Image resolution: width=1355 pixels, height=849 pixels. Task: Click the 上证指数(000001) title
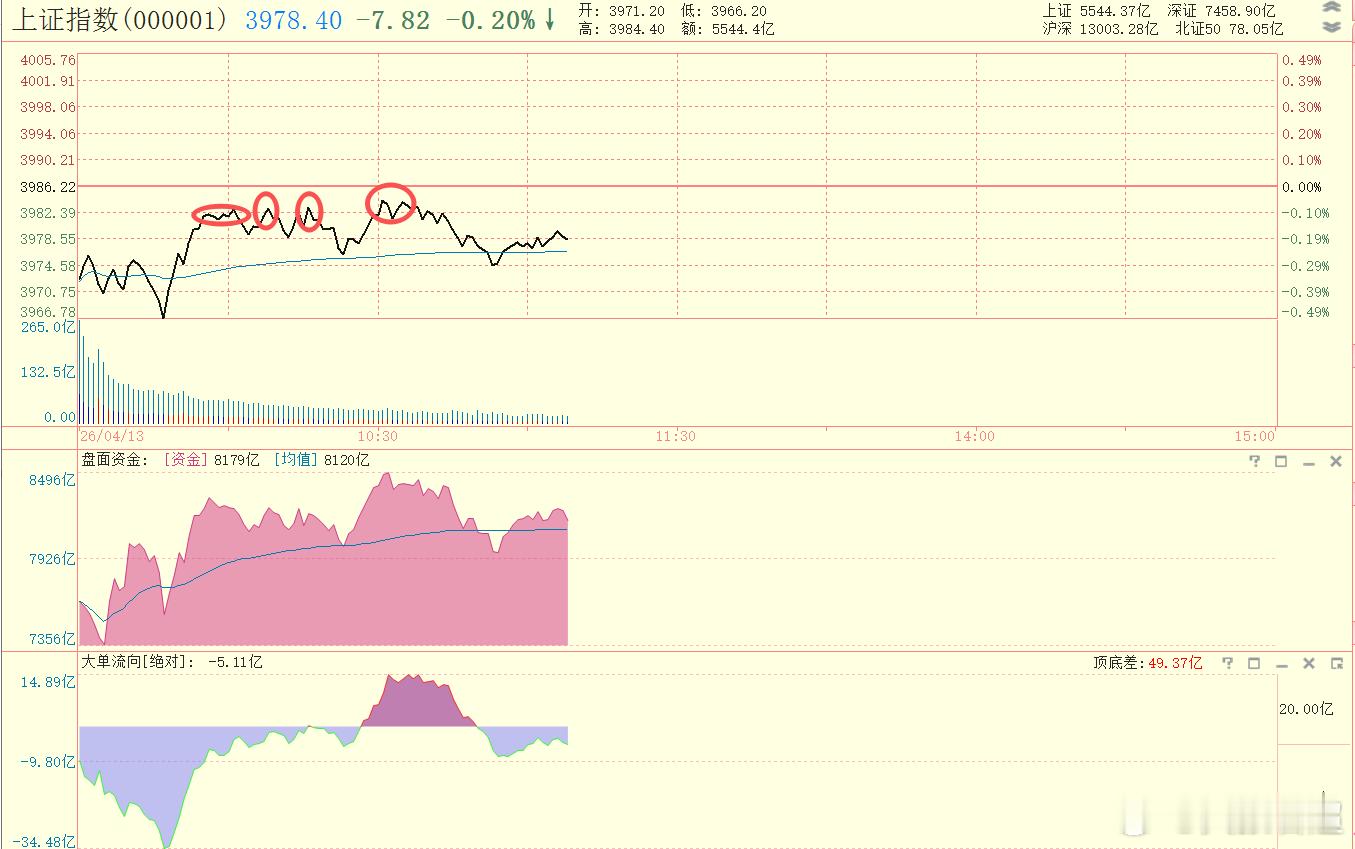119,19
